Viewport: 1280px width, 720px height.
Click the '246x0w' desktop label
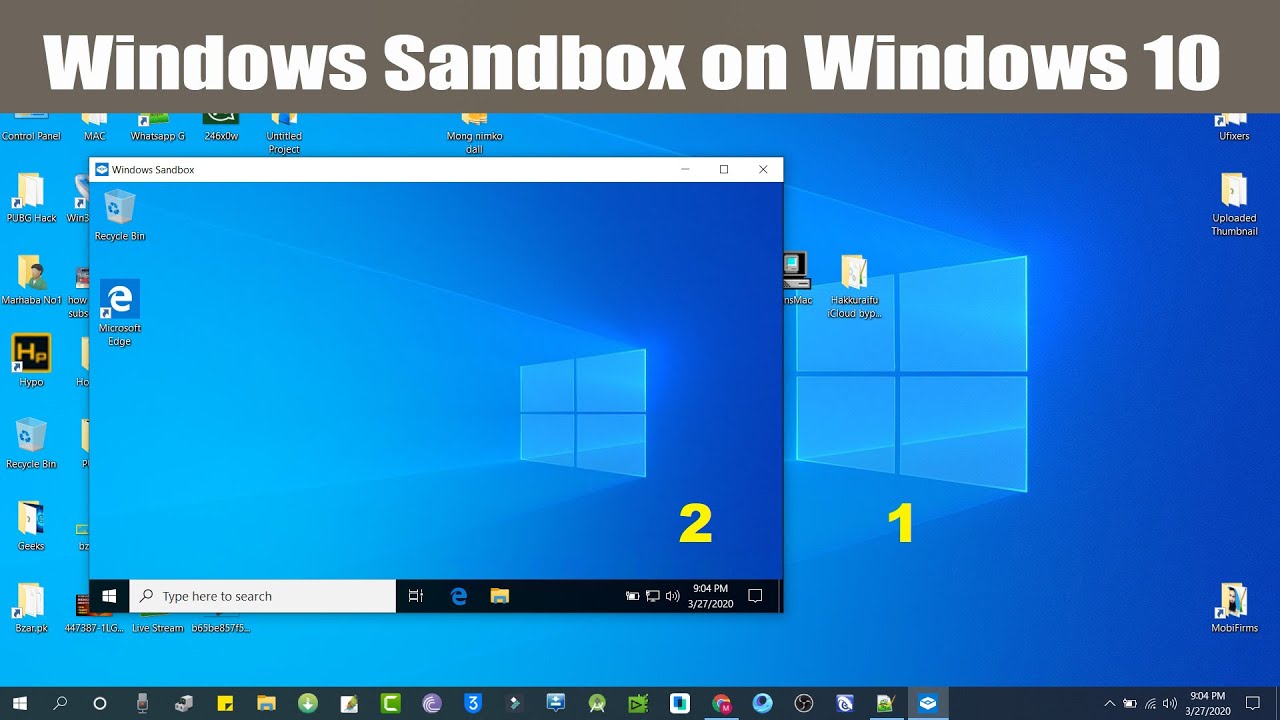(221, 136)
